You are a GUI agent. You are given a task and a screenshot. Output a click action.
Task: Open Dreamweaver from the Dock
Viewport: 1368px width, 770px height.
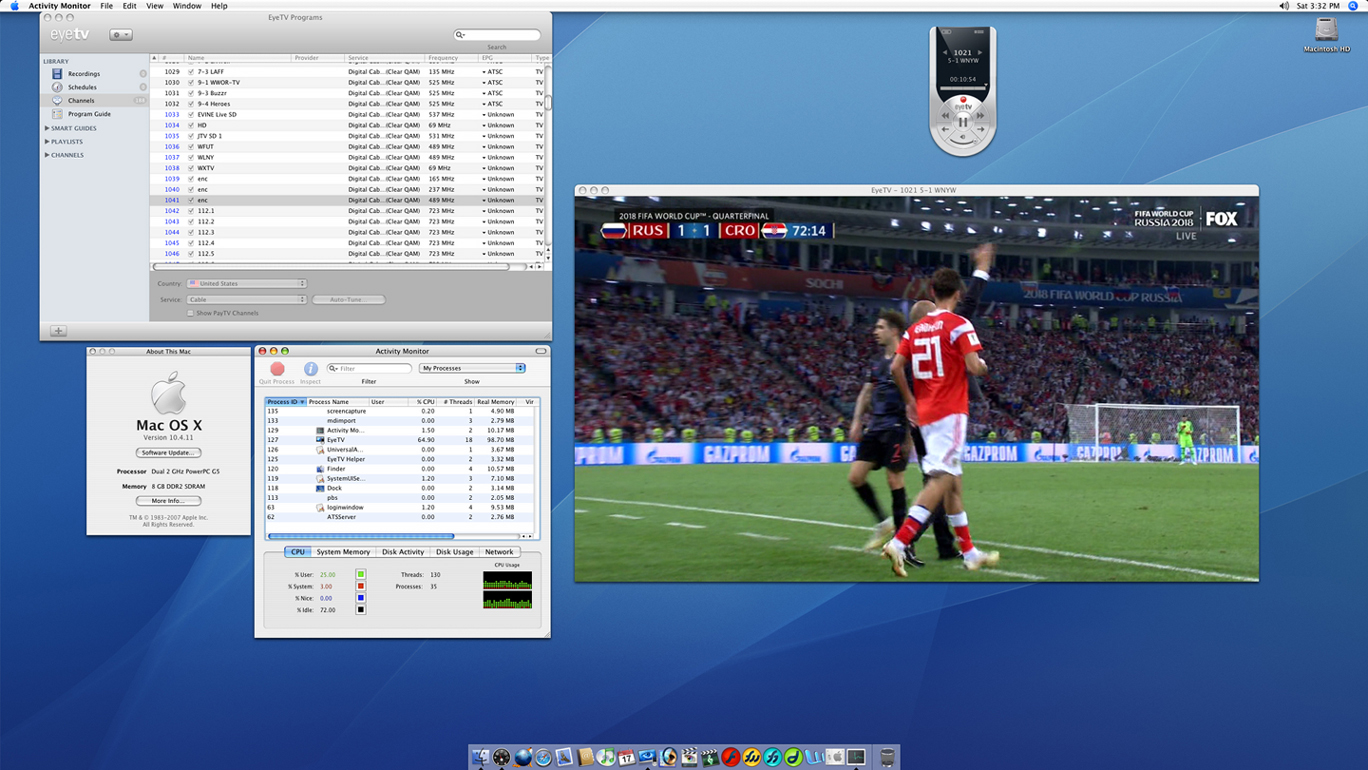(793, 757)
